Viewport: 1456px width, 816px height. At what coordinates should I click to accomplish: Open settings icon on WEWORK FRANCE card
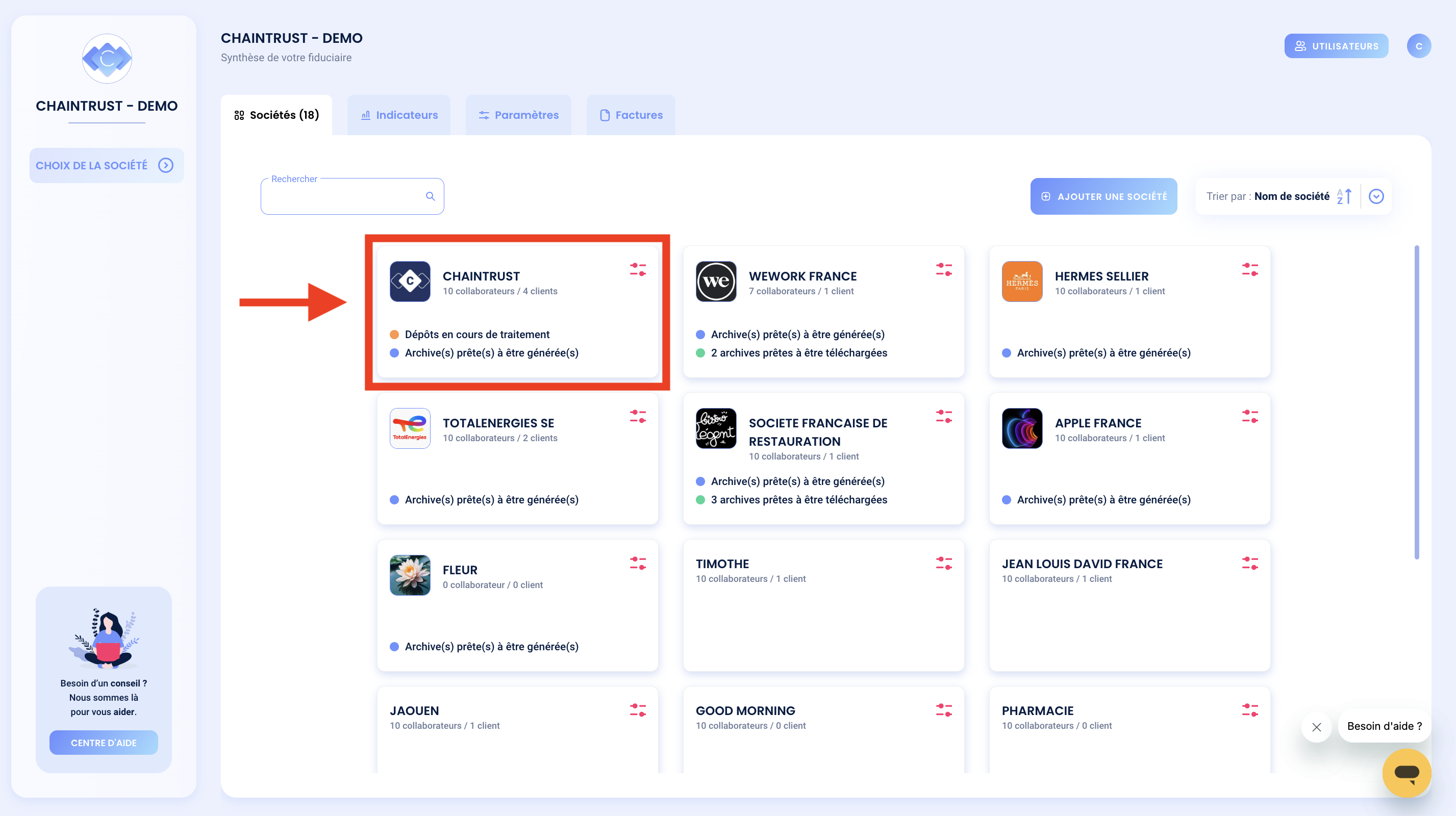pyautogui.click(x=943, y=270)
